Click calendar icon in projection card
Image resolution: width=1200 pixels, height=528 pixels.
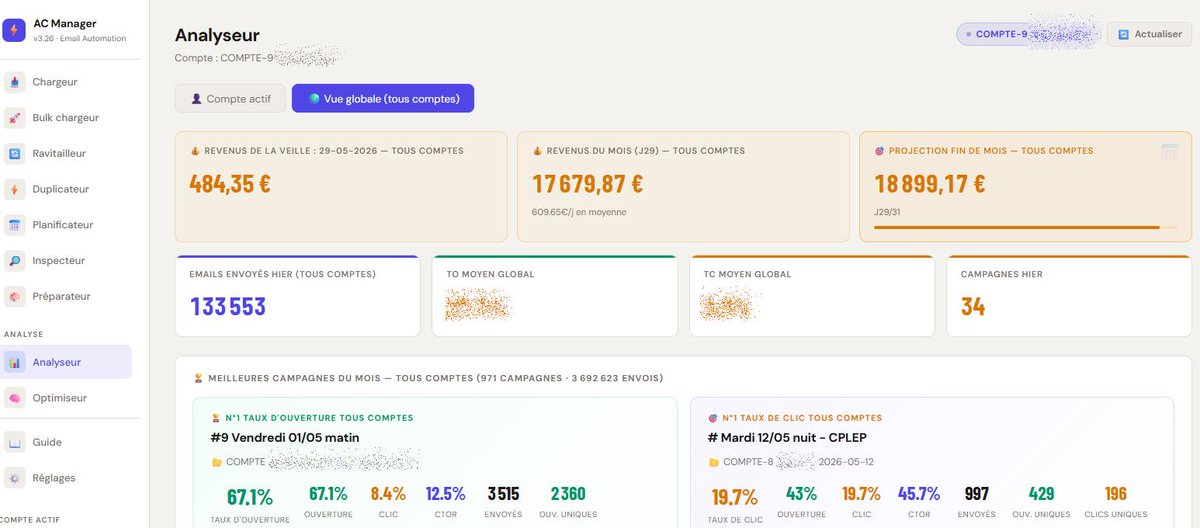click(x=1169, y=152)
